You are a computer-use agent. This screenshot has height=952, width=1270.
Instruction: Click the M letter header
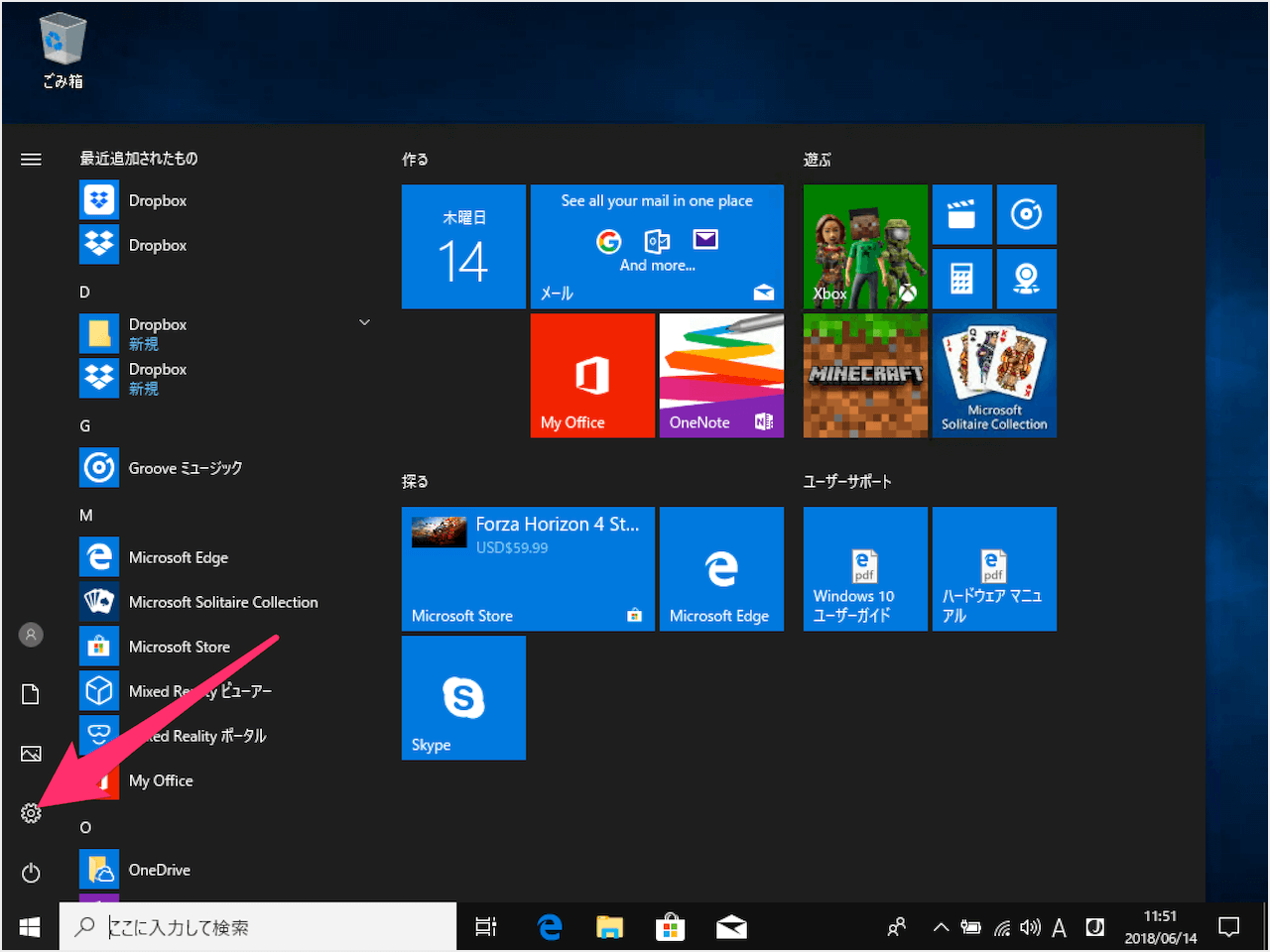coord(86,515)
